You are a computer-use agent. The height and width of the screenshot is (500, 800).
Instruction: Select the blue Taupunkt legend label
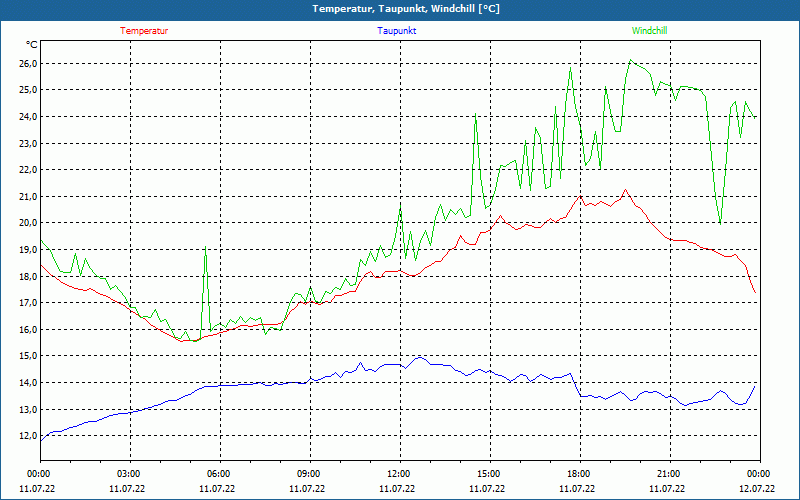click(397, 31)
